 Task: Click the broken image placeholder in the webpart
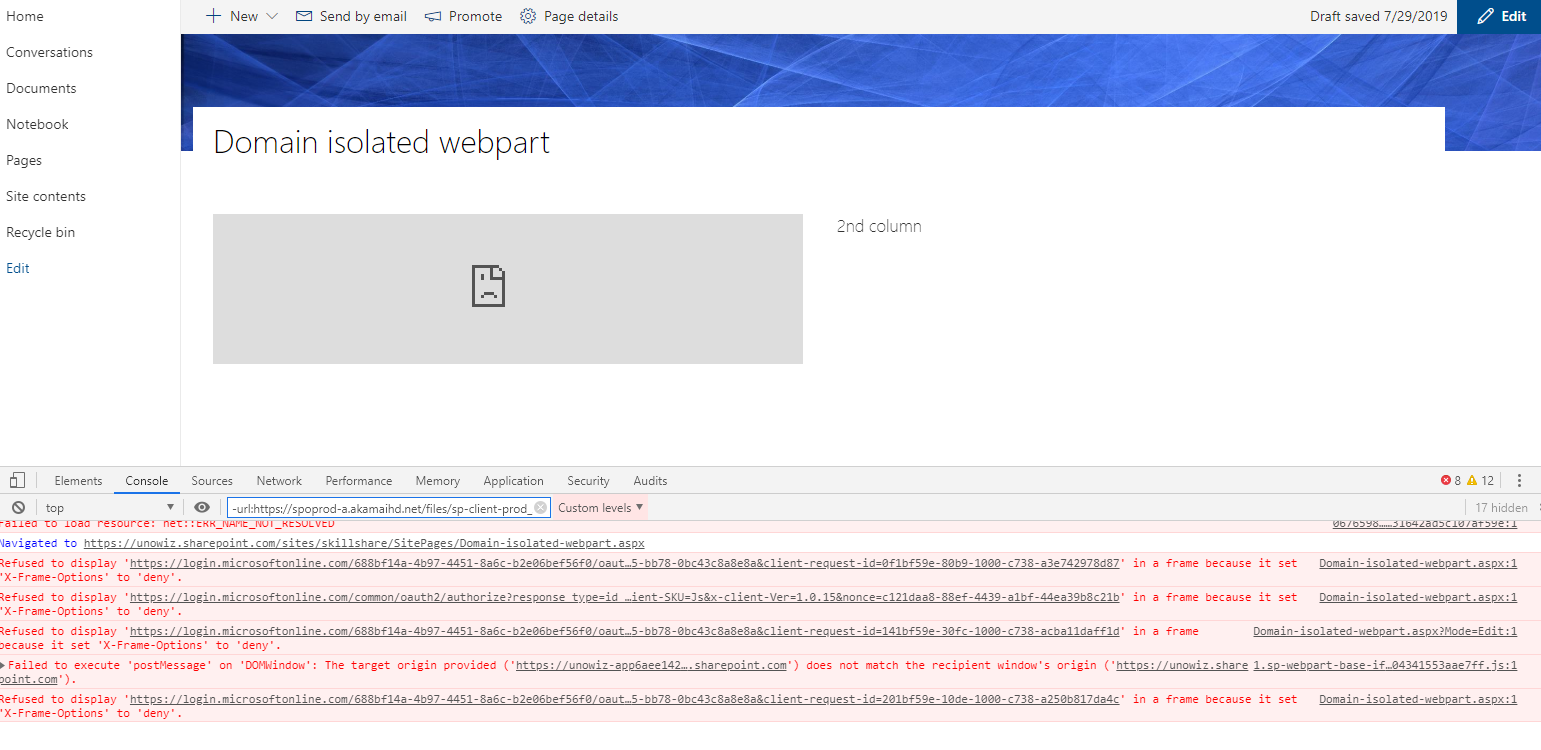(x=488, y=288)
